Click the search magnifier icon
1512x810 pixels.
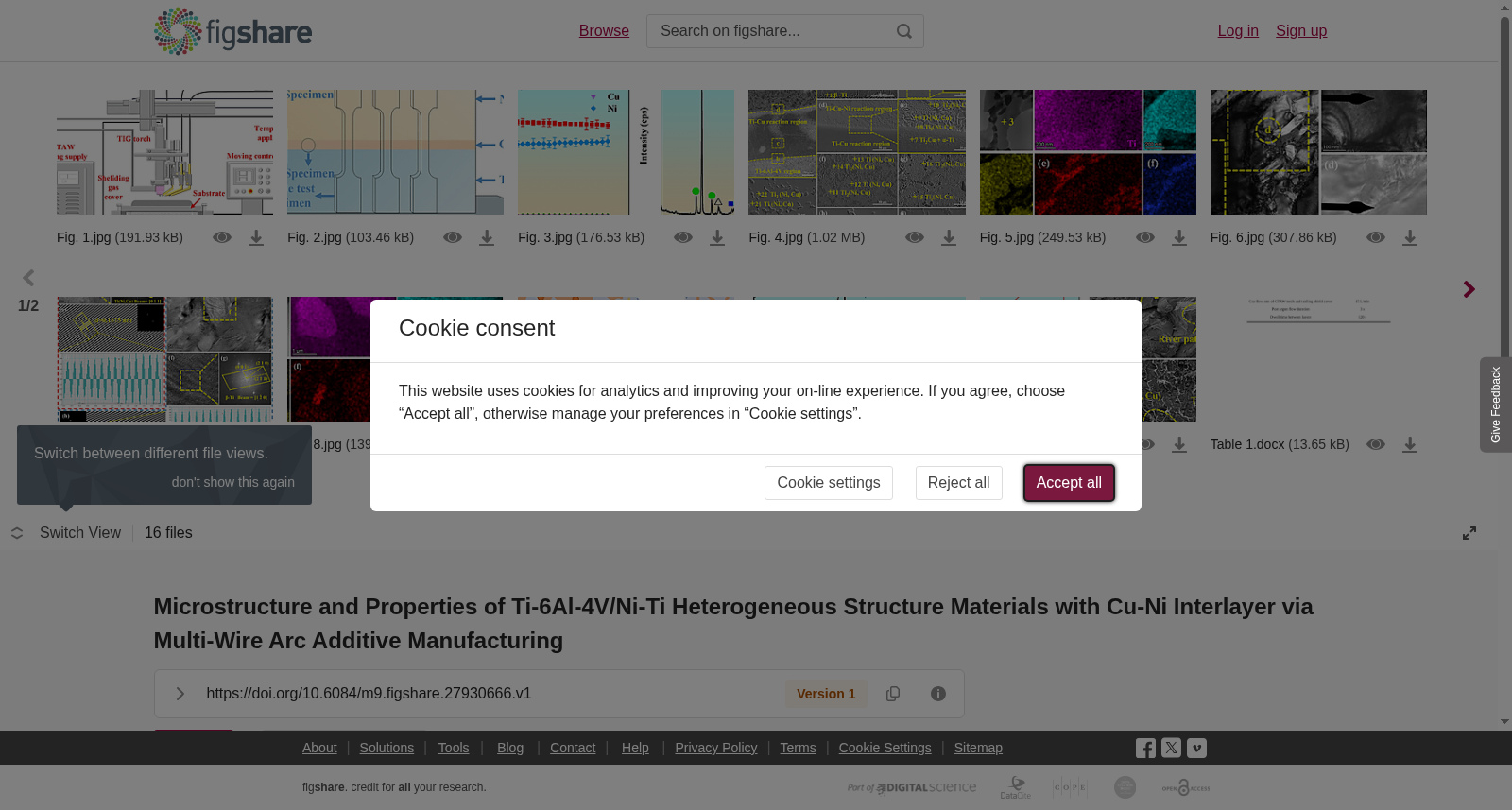point(904,31)
